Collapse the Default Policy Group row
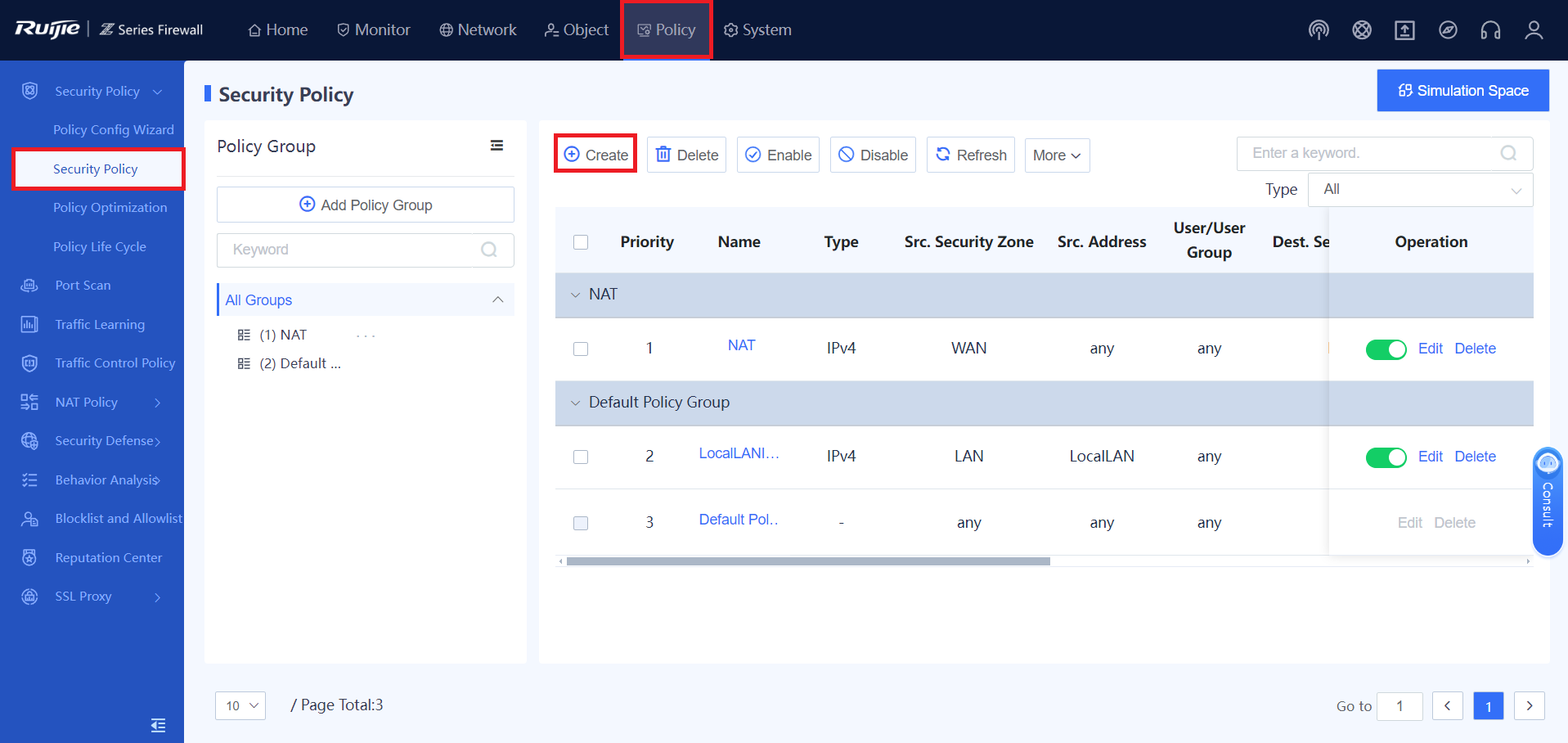 tap(575, 403)
